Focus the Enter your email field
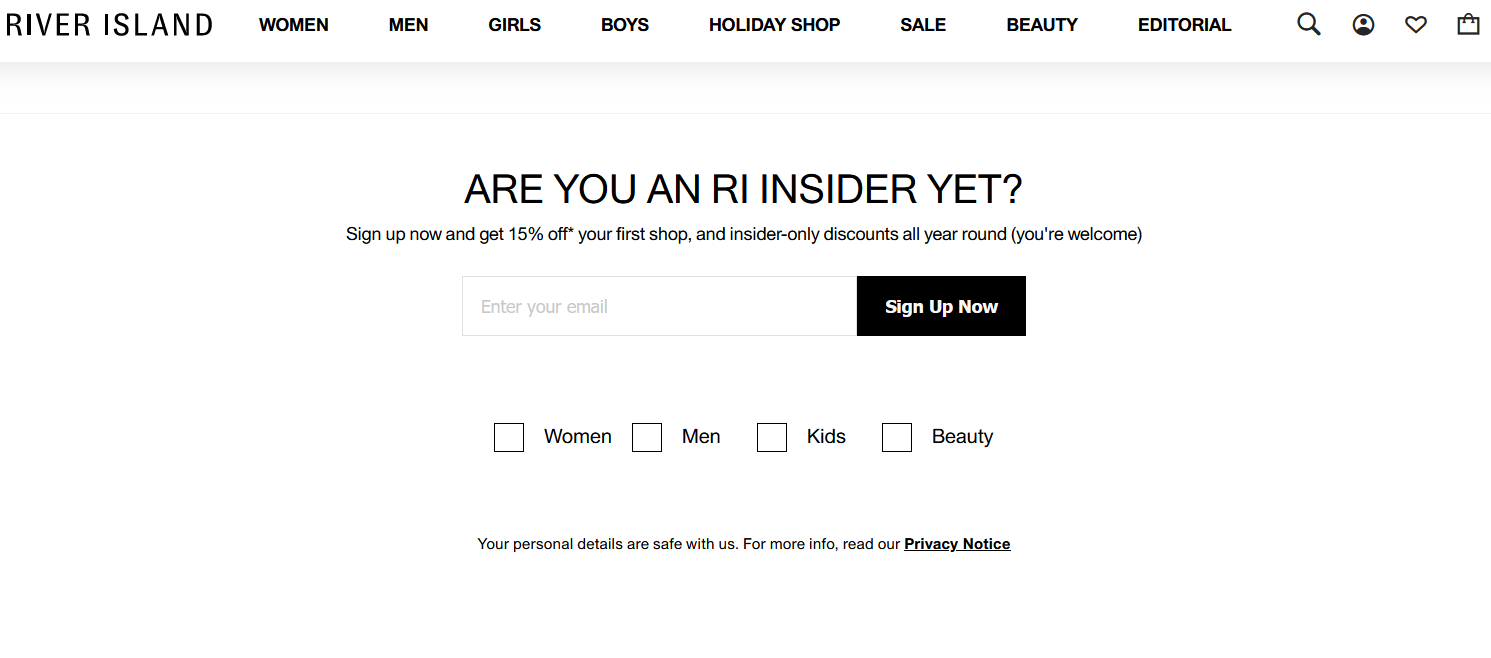This screenshot has height=658, width=1491. click(660, 306)
